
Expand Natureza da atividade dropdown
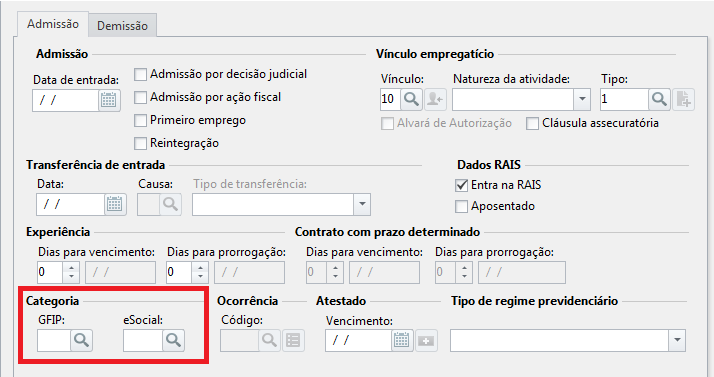pos(581,99)
